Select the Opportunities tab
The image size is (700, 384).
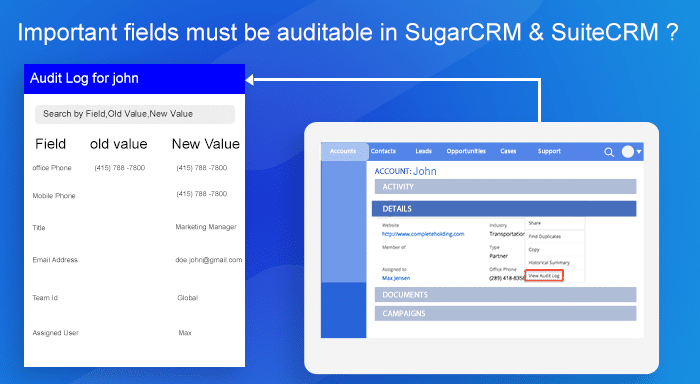pyautogui.click(x=466, y=151)
